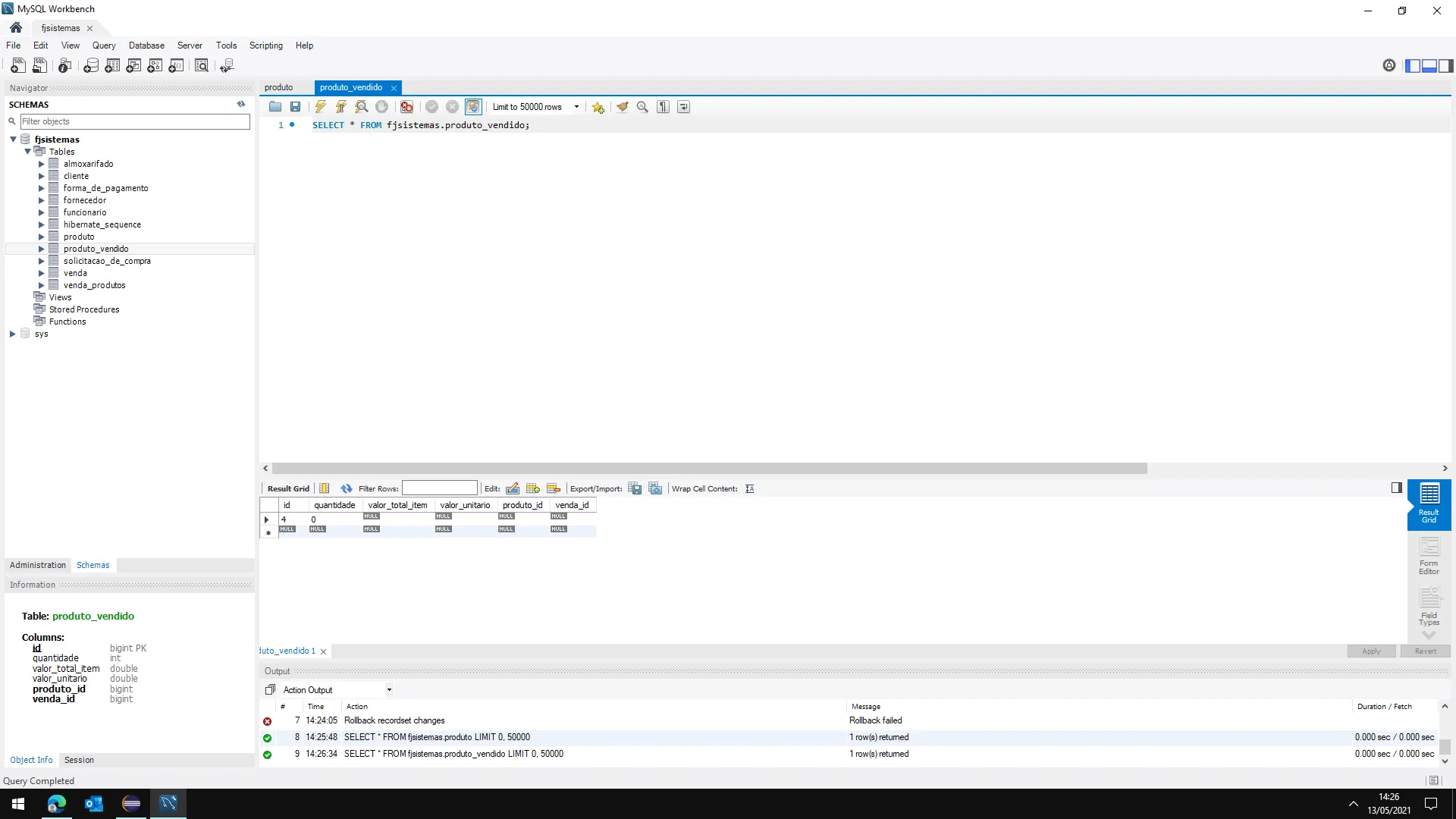This screenshot has width=1456, height=819.
Task: Refresh the result grid data
Action: 347,488
